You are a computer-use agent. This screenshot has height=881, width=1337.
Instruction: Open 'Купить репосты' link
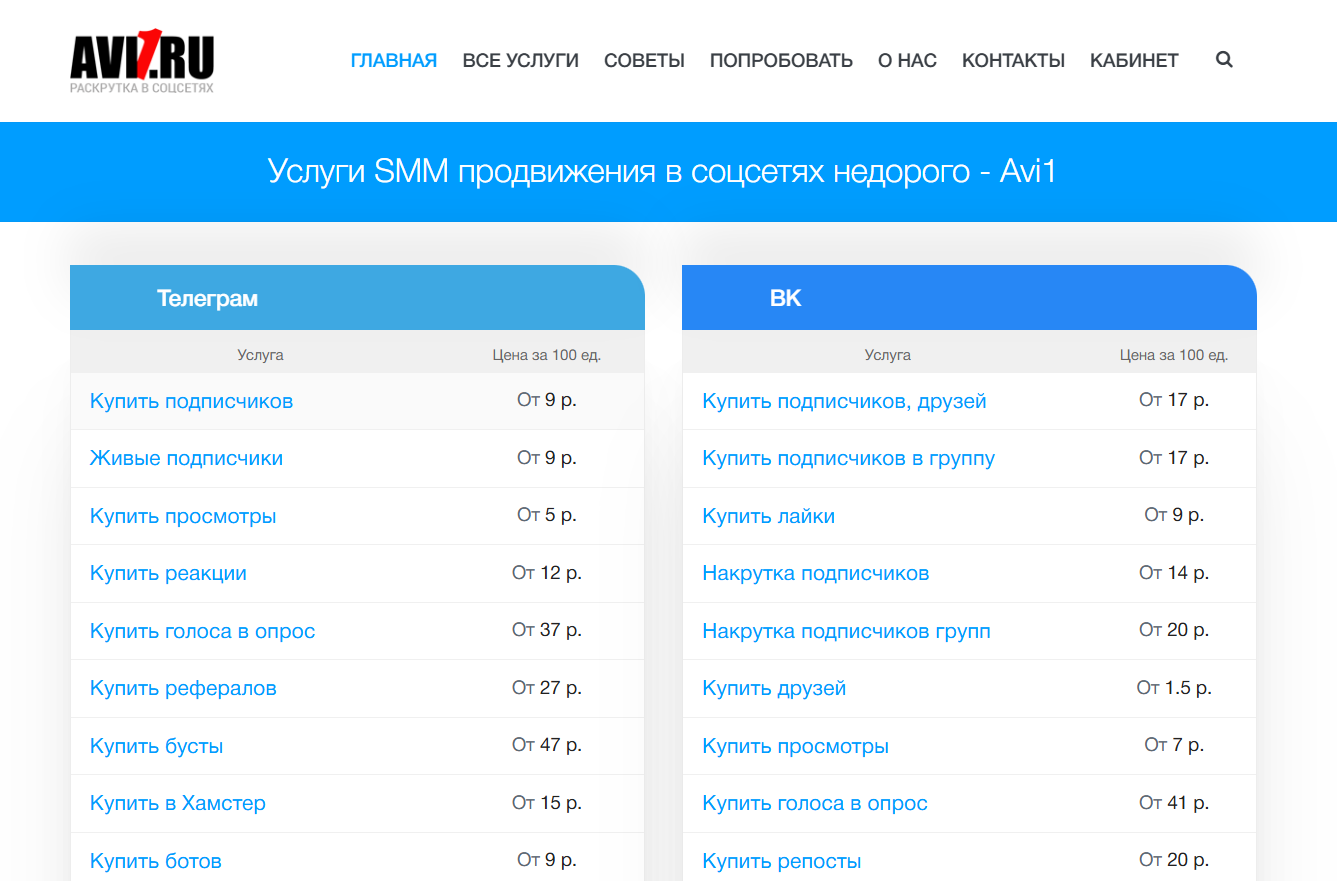[x=781, y=861]
